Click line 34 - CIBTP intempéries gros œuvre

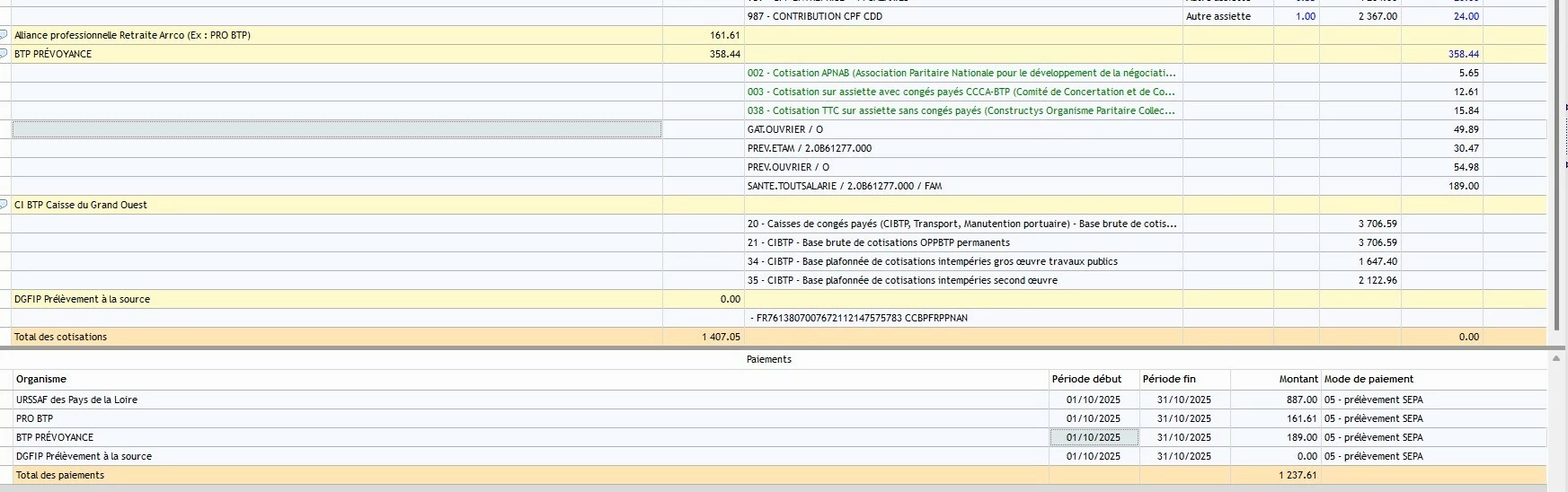tap(932, 261)
